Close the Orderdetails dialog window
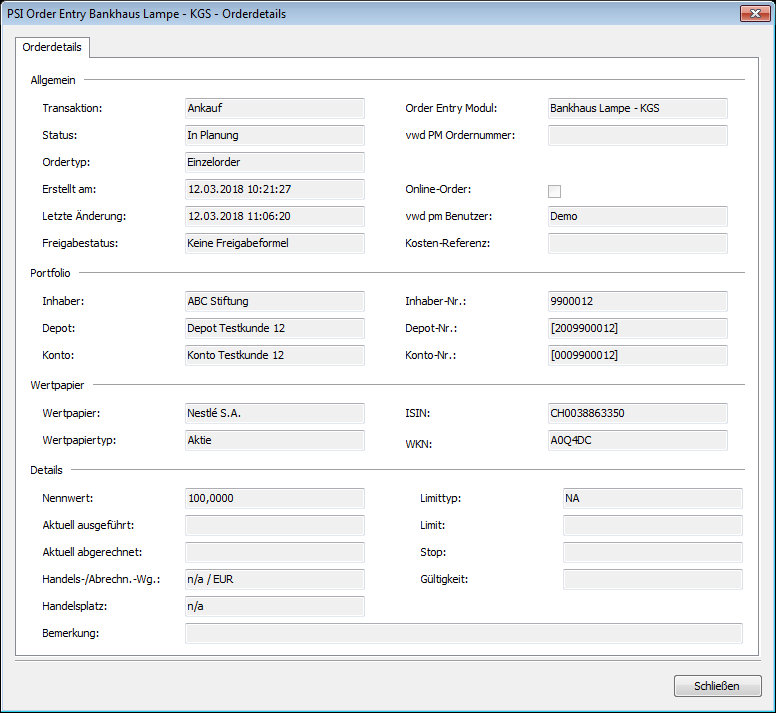Screen dimensions: 776x713 [x=752, y=13]
